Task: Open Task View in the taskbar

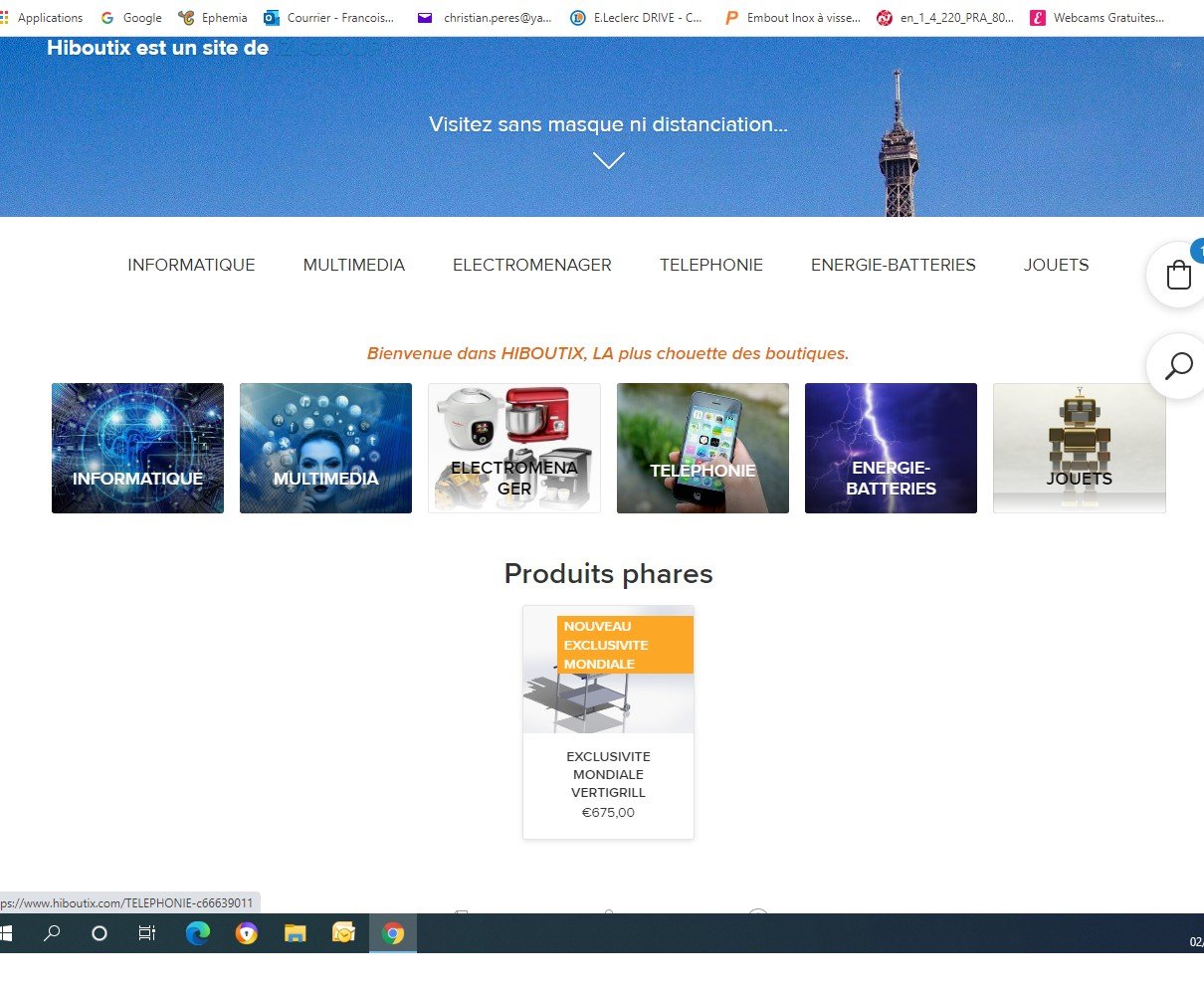Action: 147,933
